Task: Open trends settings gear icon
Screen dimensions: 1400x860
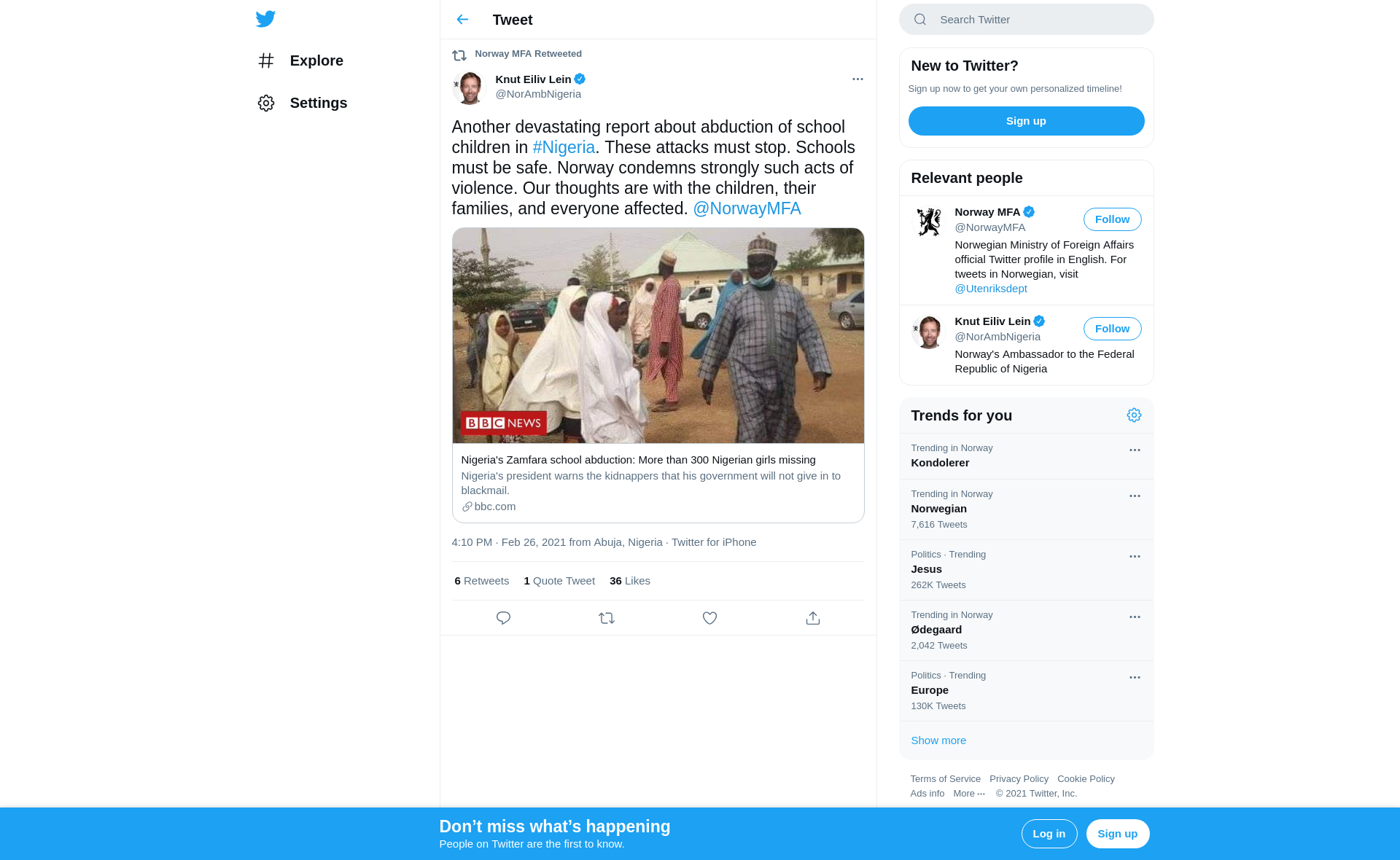Action: 1134,415
